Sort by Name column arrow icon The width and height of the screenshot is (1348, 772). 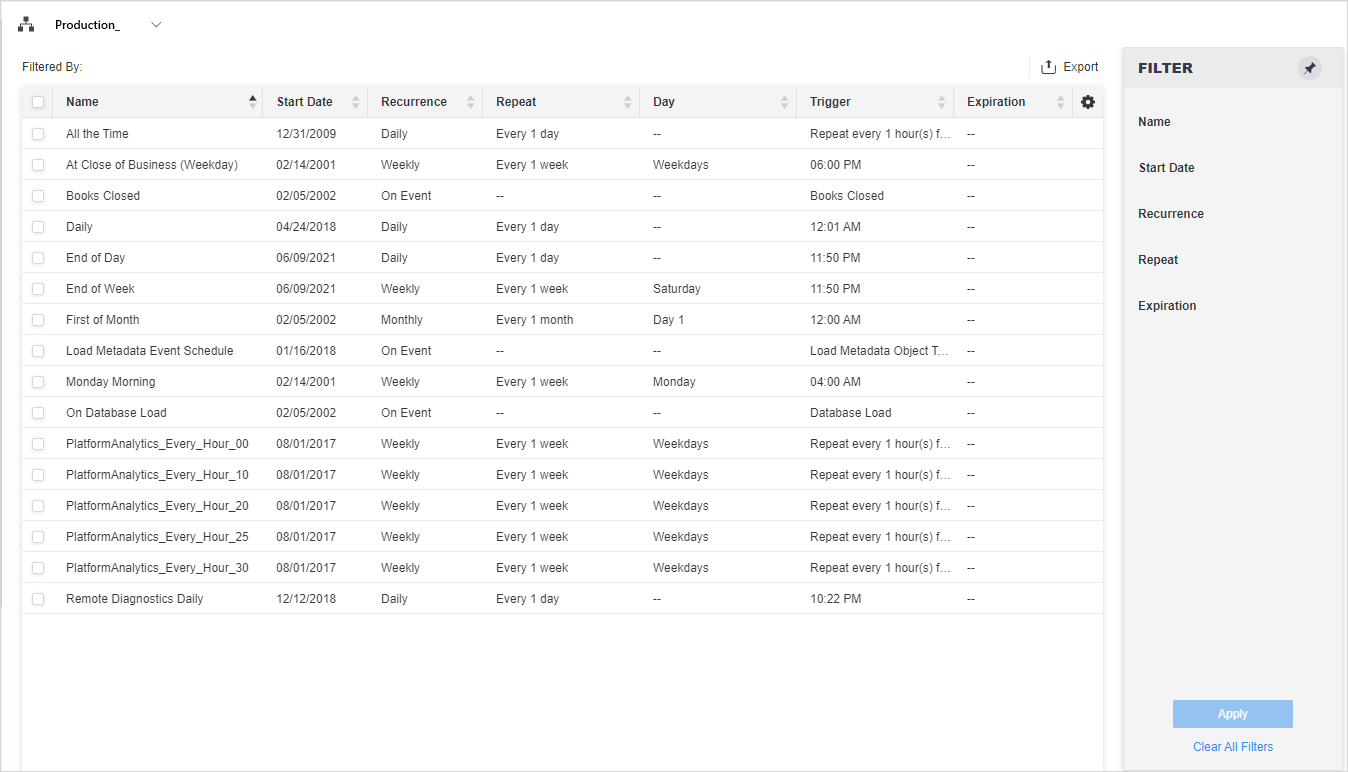[x=252, y=101]
